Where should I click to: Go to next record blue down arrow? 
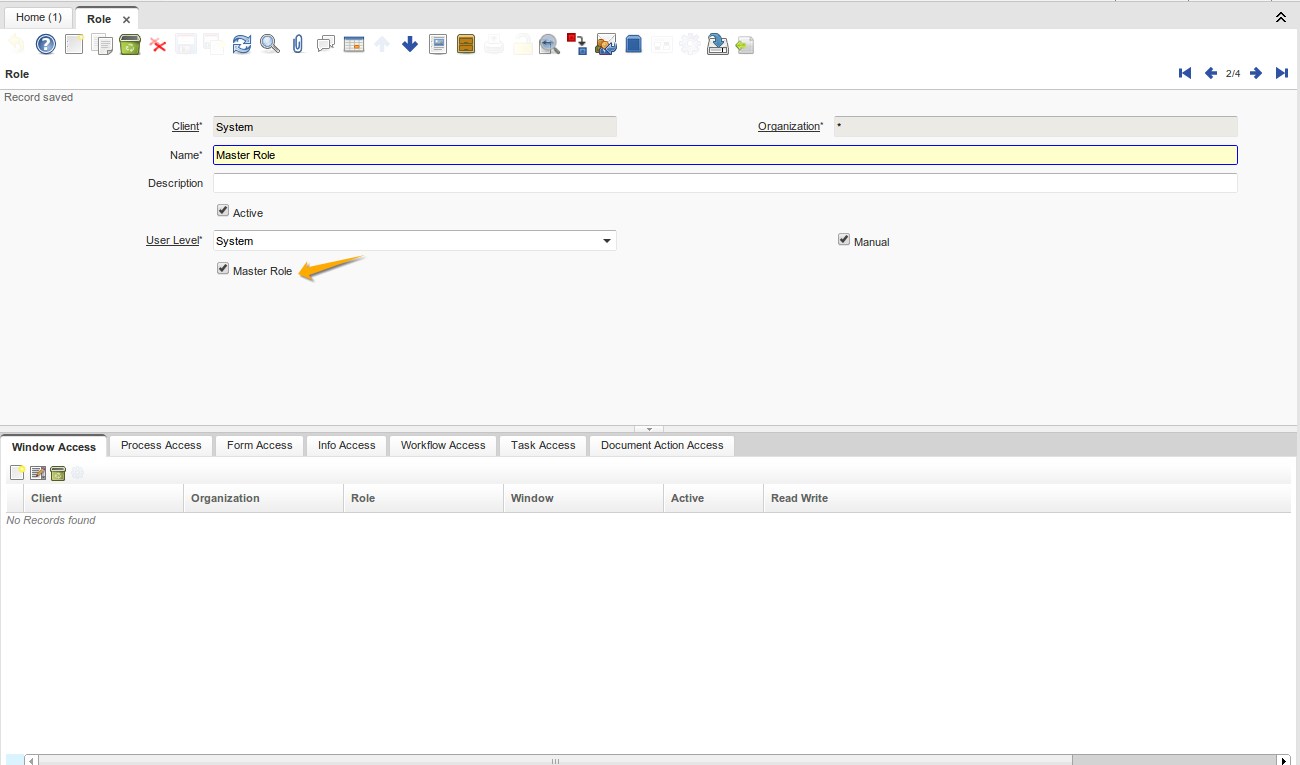coord(409,44)
